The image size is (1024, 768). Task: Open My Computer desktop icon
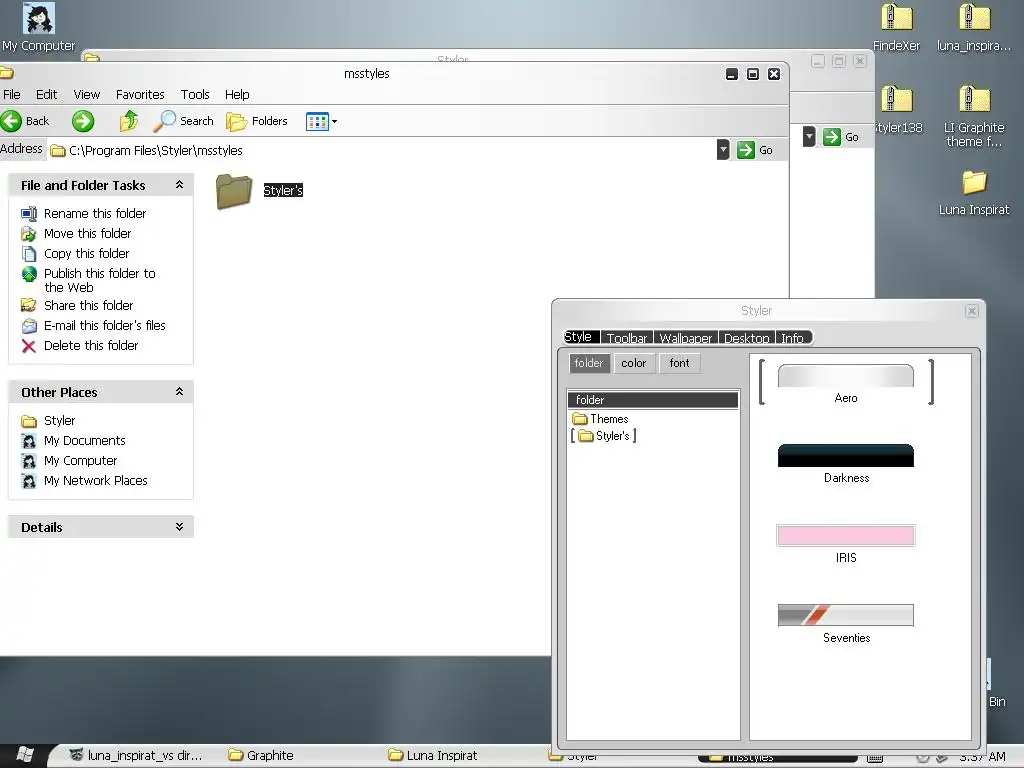point(39,27)
